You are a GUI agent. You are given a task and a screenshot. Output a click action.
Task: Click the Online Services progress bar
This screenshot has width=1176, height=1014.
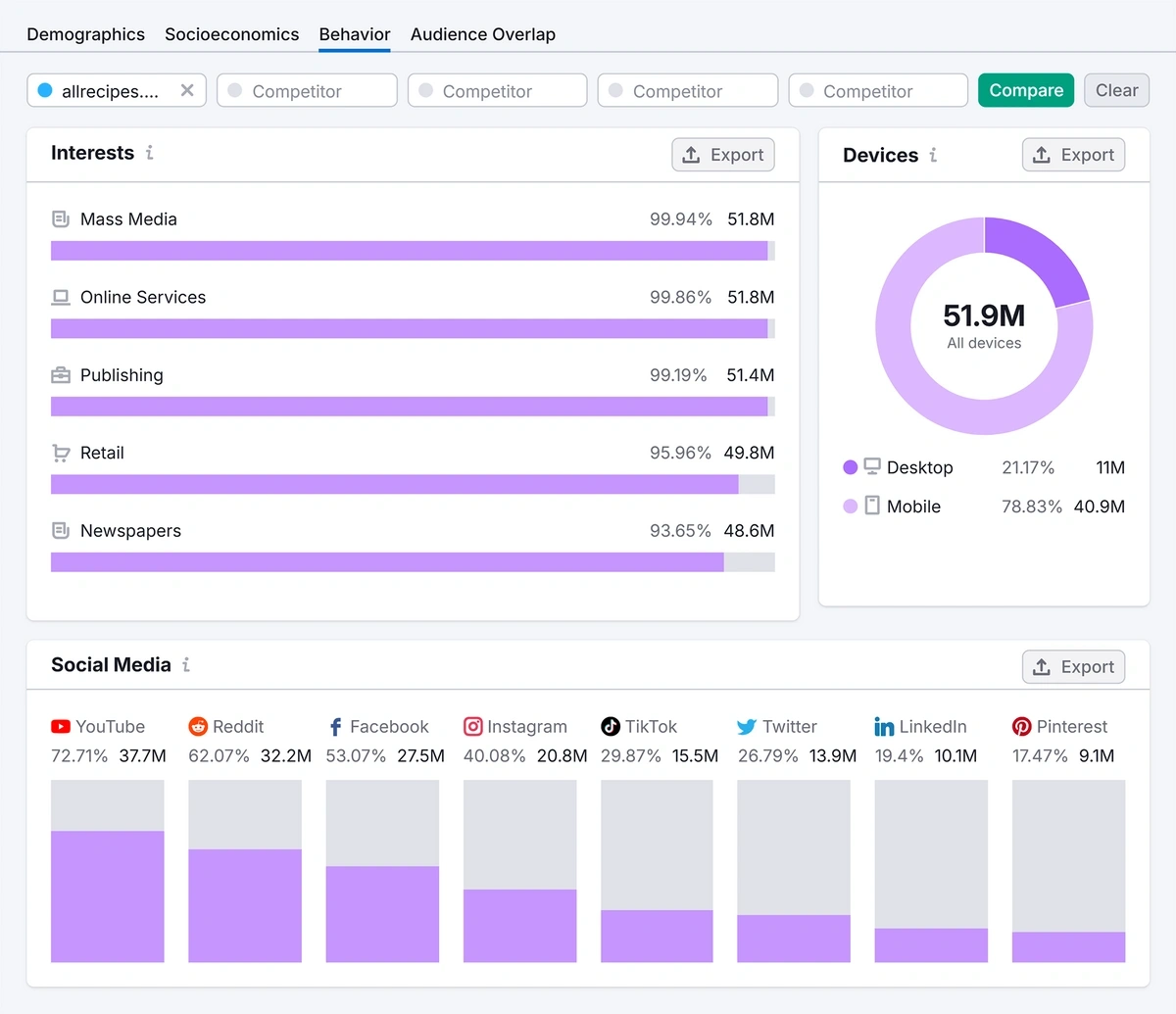click(x=413, y=328)
